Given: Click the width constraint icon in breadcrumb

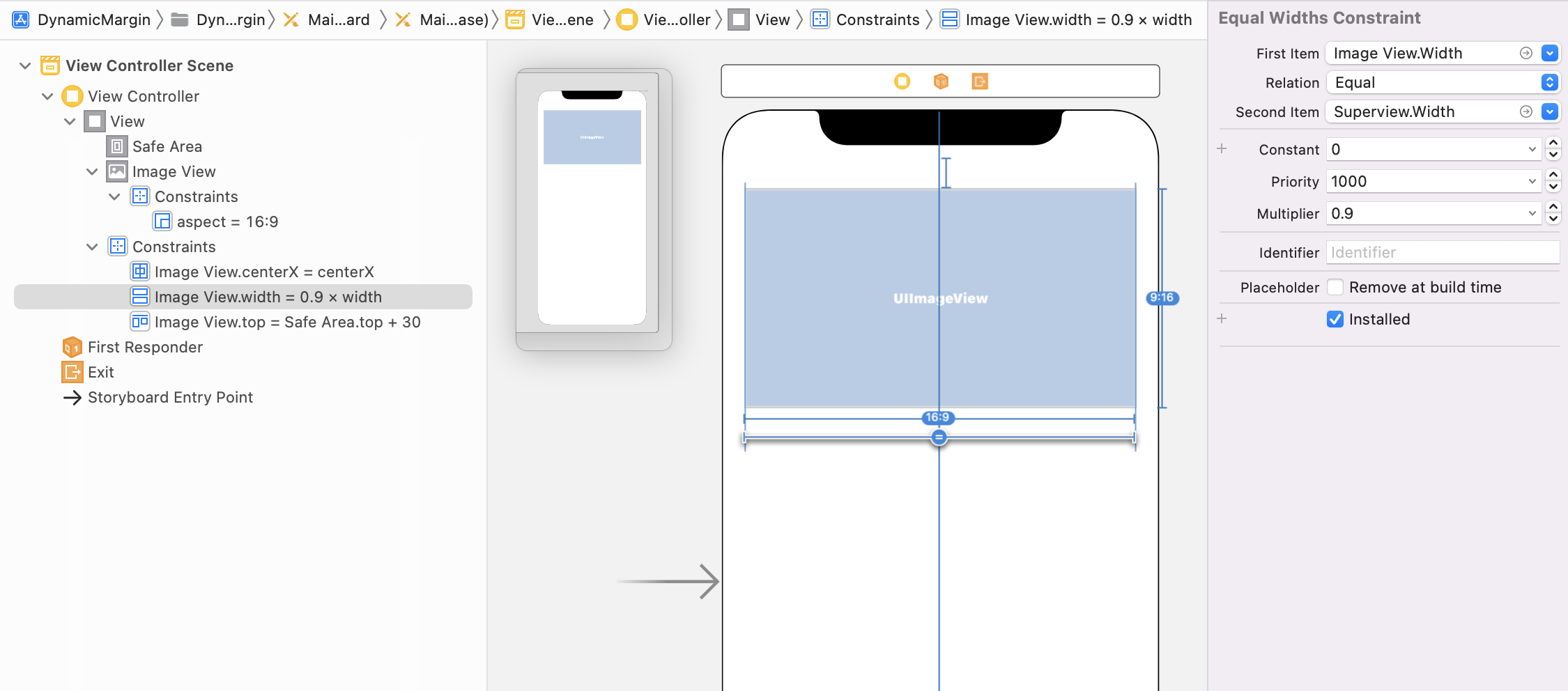Looking at the screenshot, I should 949,20.
